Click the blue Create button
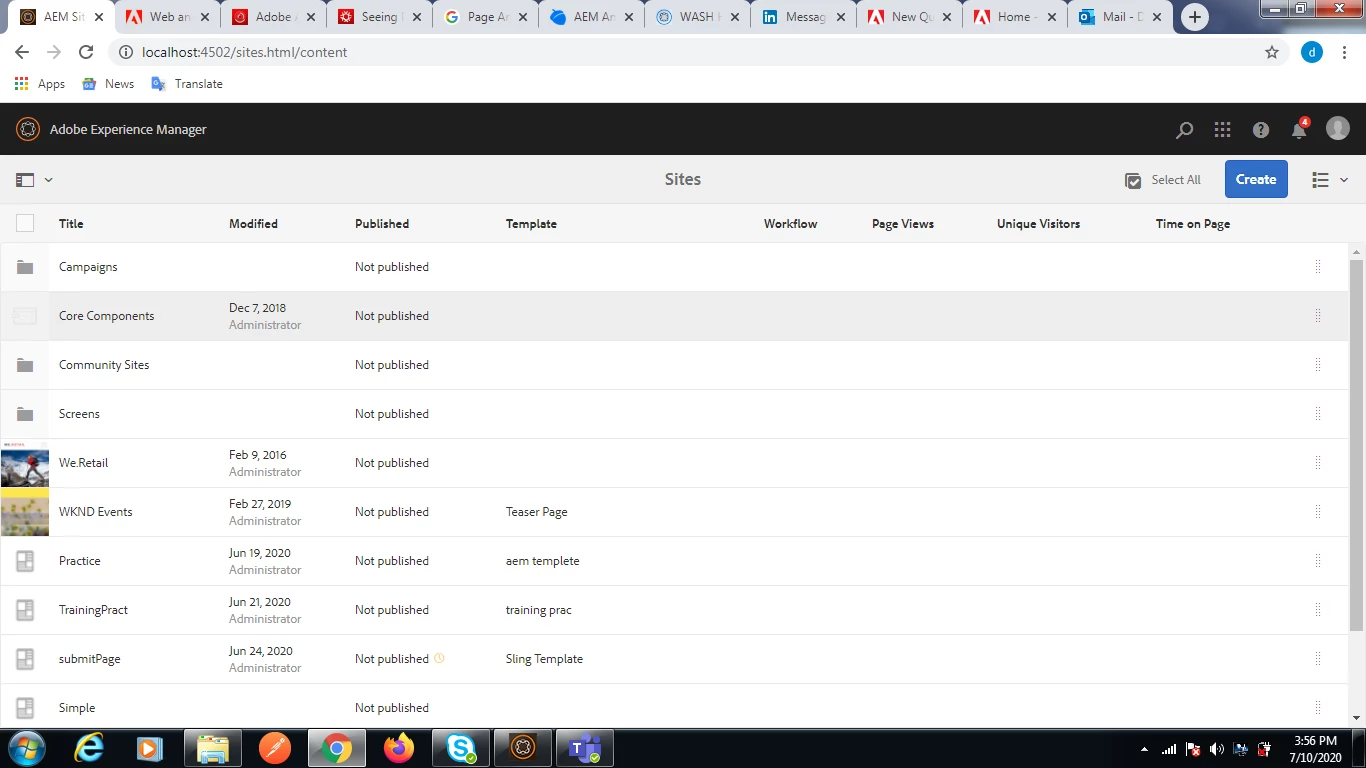The image size is (1366, 768). (1256, 179)
